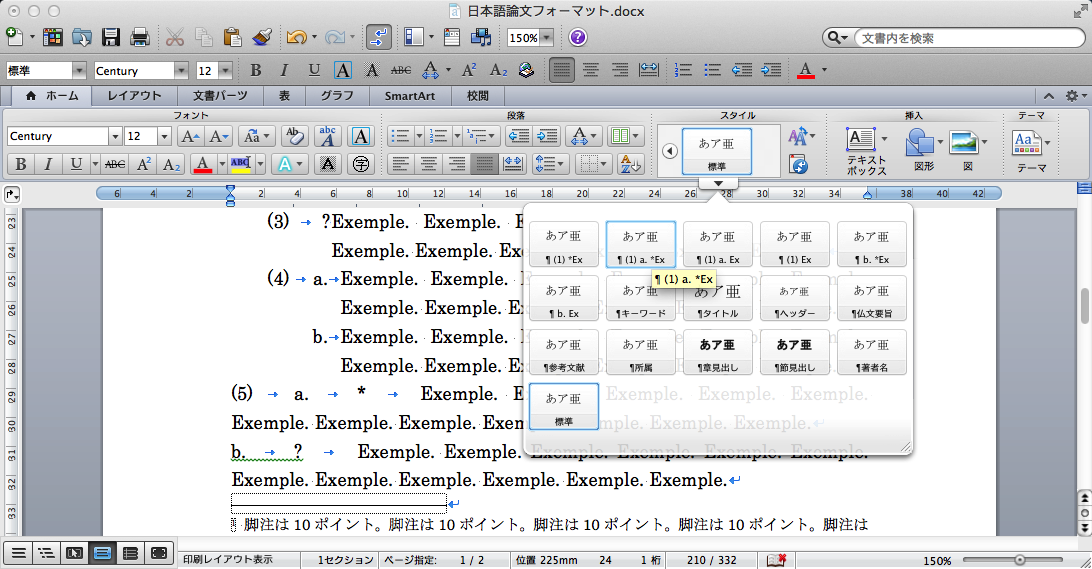Adjust the zoom slider in status bar
The image size is (1092, 569).
(1020, 559)
